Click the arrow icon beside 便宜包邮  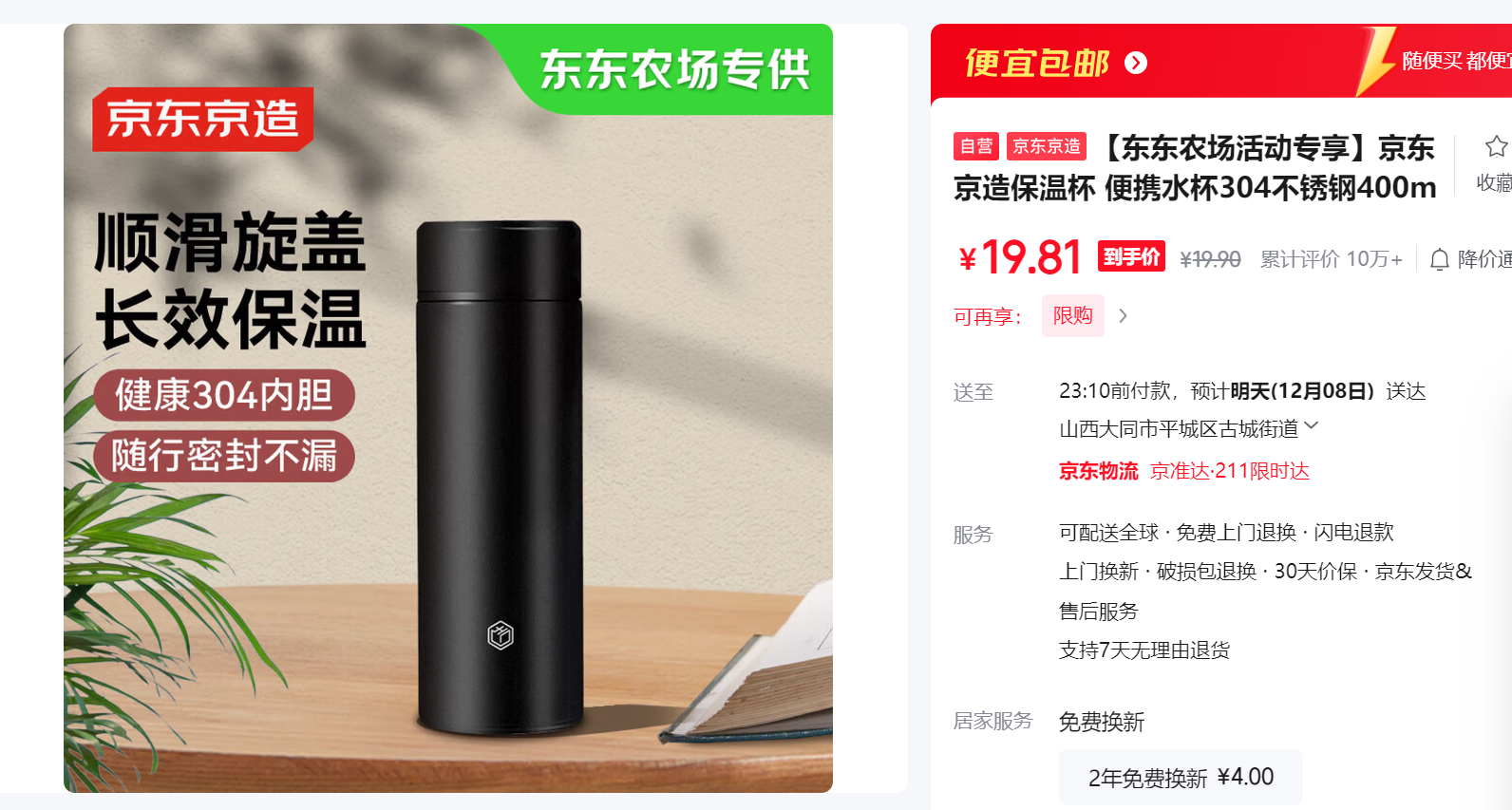pyautogui.click(x=1136, y=63)
